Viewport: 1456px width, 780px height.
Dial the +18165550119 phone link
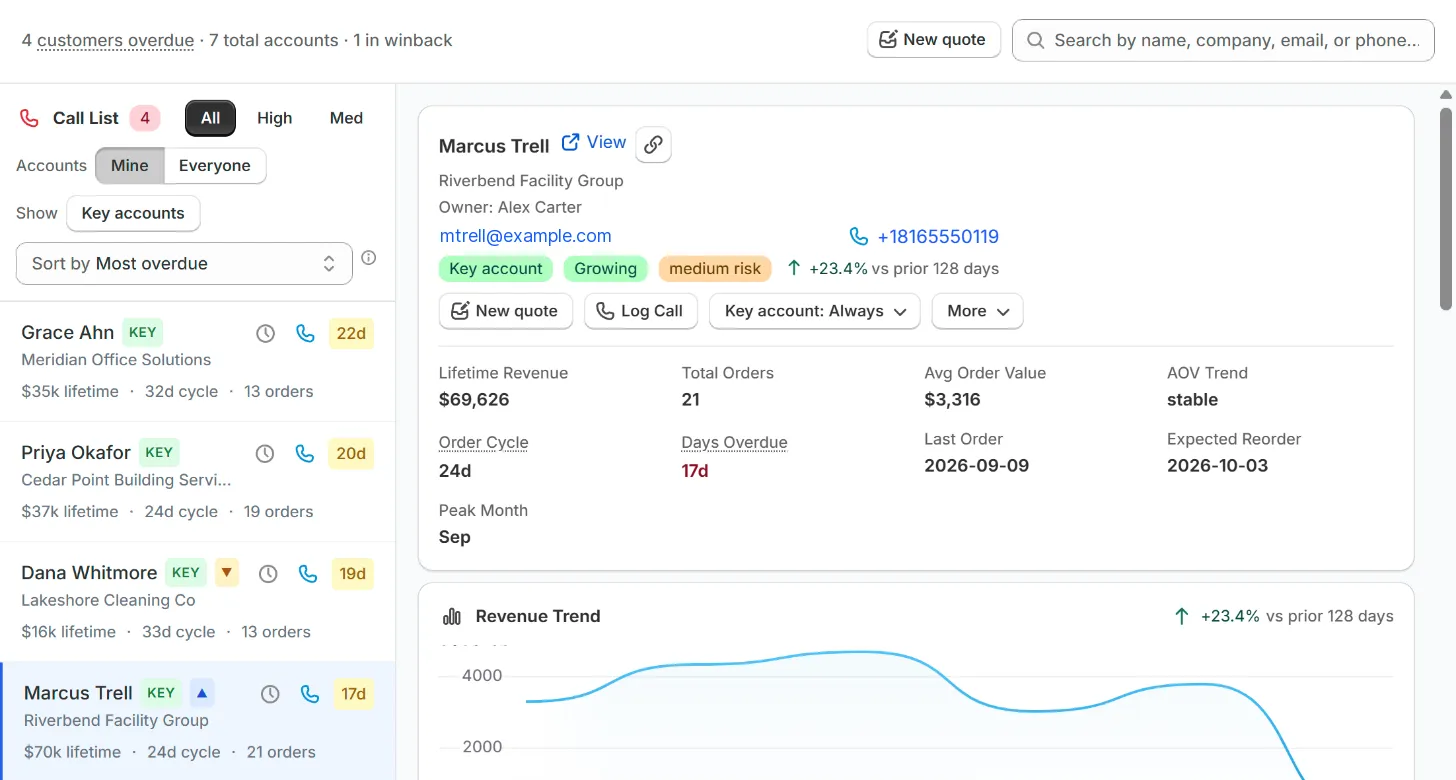(938, 237)
